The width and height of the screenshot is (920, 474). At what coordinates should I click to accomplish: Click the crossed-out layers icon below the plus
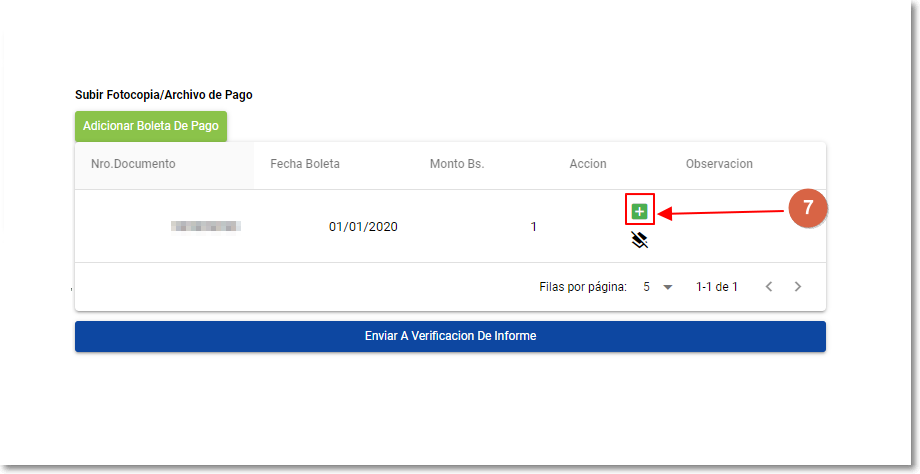[x=639, y=240]
